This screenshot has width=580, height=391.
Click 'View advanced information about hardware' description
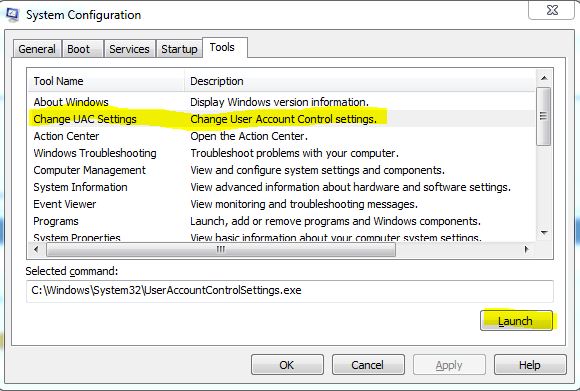pyautogui.click(x=350, y=187)
